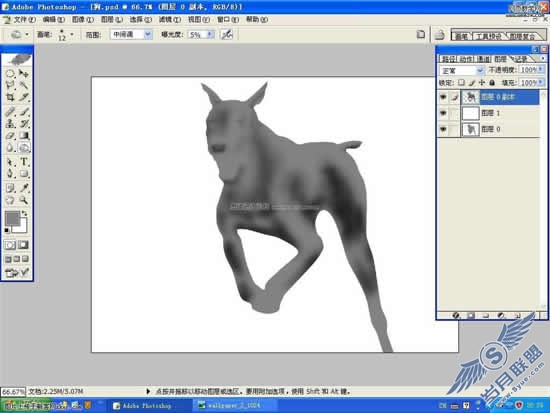
Task: Open 工具预设 tab in palette well
Action: (x=489, y=36)
